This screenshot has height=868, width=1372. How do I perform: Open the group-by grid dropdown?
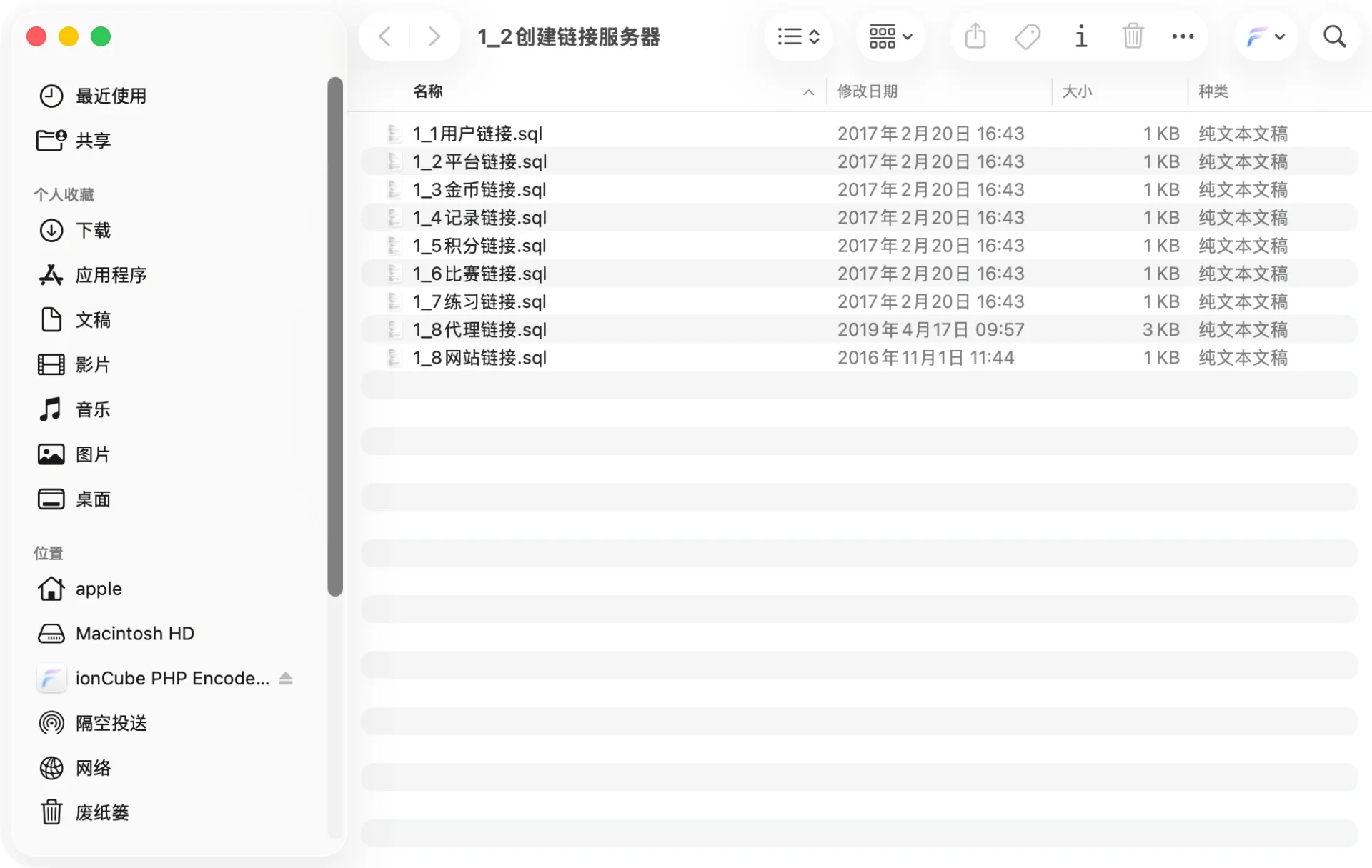point(890,36)
